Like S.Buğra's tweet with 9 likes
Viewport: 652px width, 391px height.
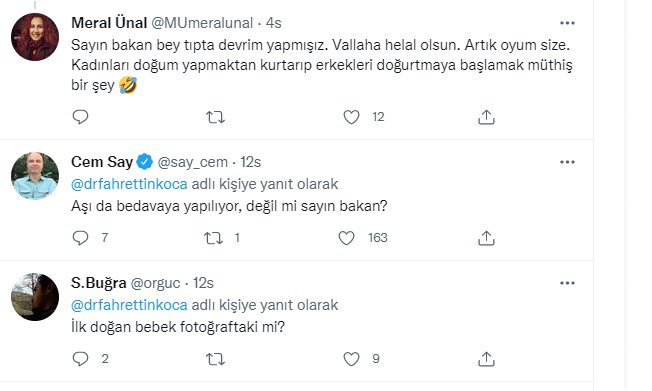point(351,359)
